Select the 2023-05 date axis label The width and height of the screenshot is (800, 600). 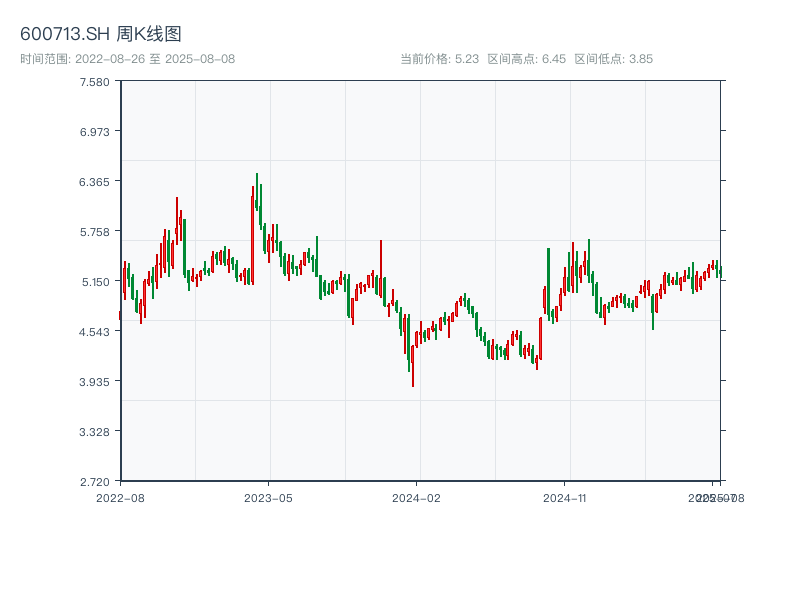[268, 497]
